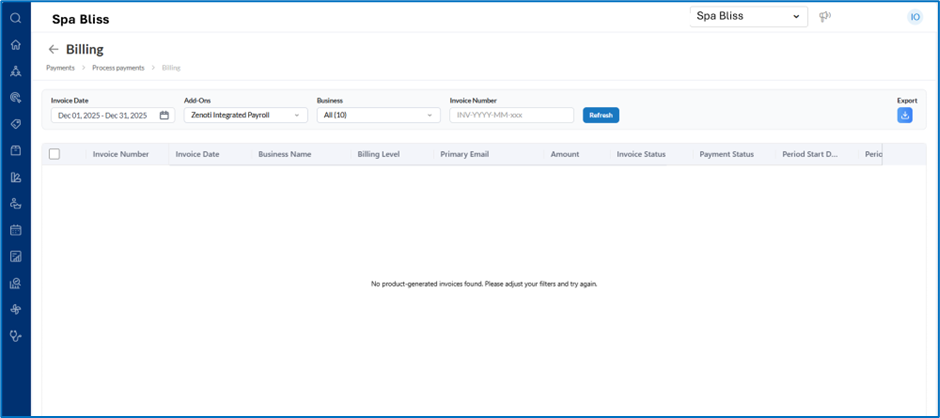This screenshot has height=418, width=940.
Task: Sort by Period Start D... column header
Action: tap(810, 154)
